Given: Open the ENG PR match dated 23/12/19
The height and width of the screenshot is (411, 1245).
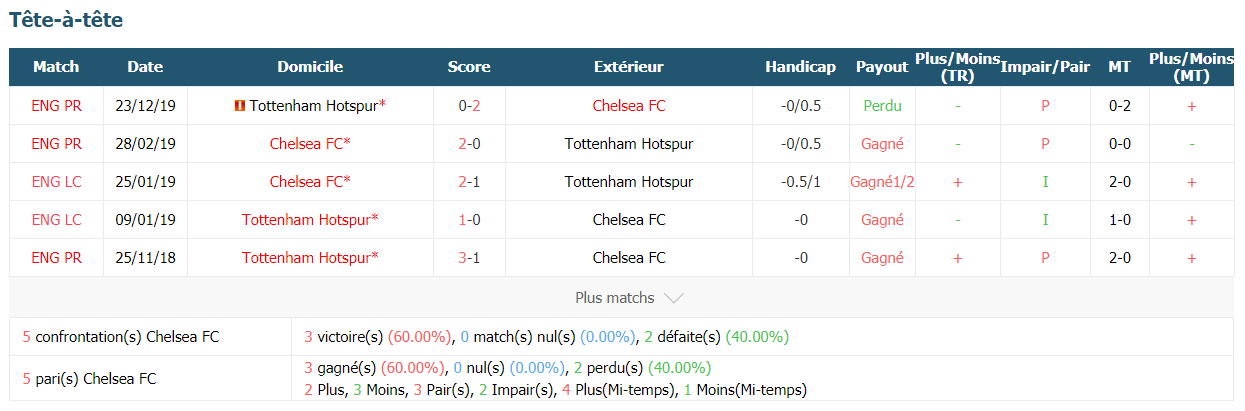Looking at the screenshot, I should 56,105.
